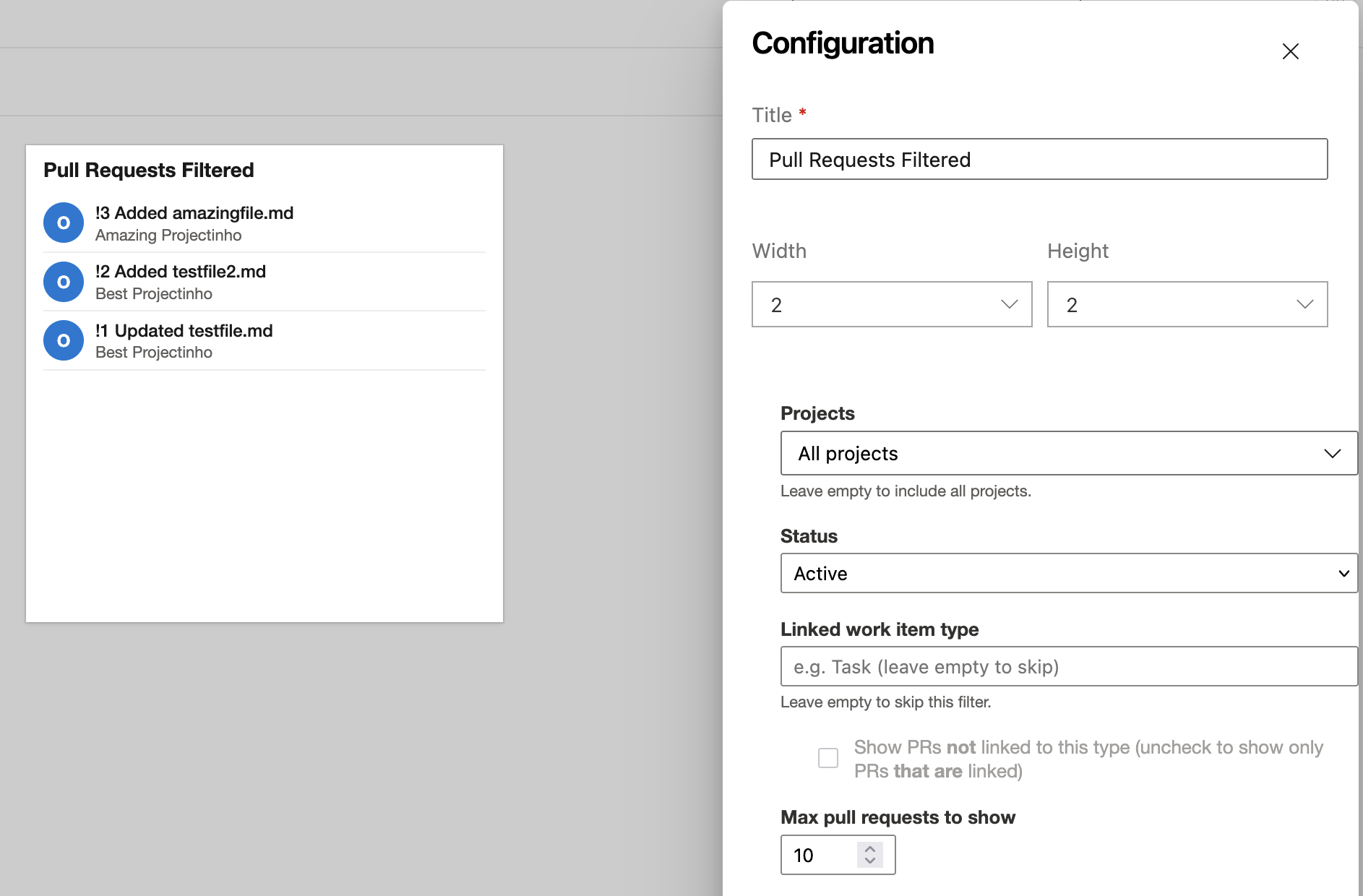Focus the Linked work item type field
This screenshot has height=896, width=1363.
click(x=1068, y=666)
